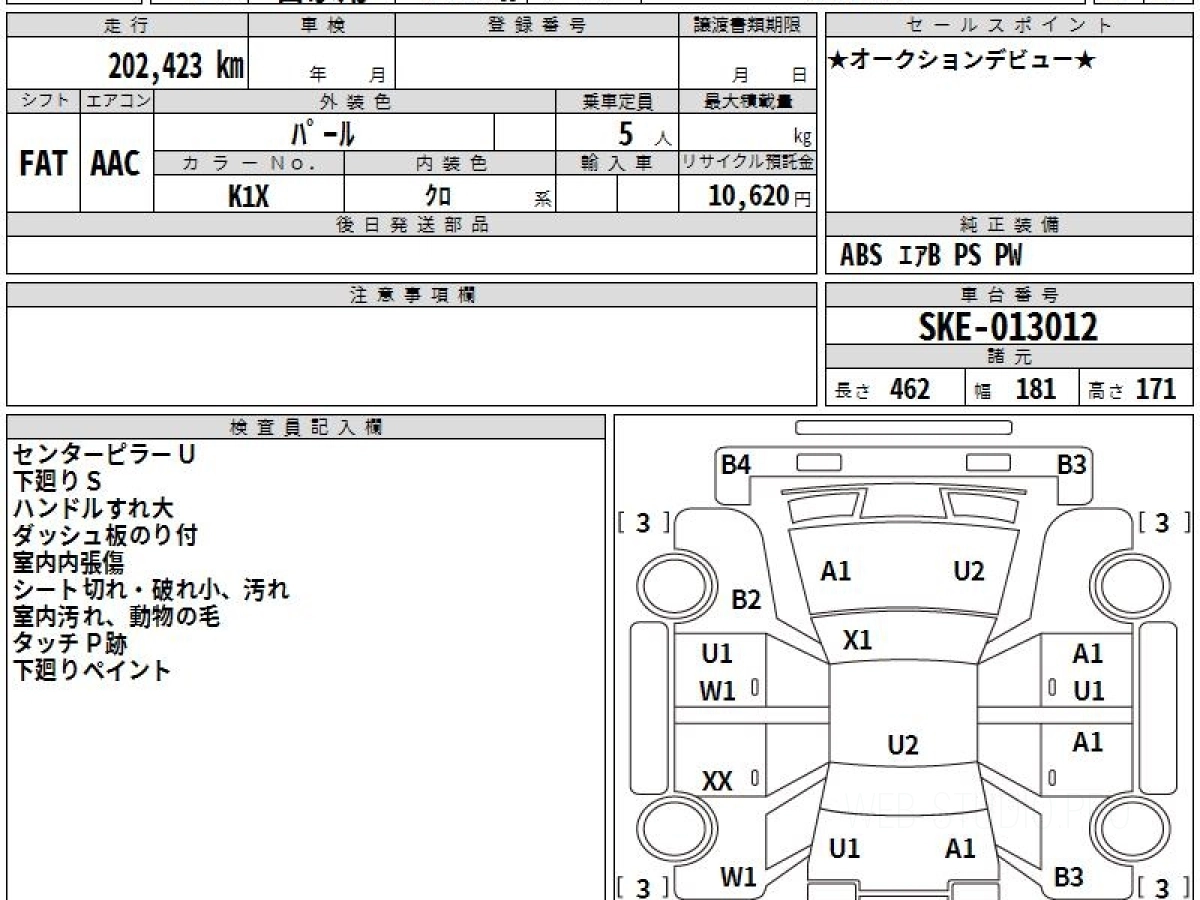Select the 下廻りペイント note line
This screenshot has width=1200, height=900.
click(92, 670)
